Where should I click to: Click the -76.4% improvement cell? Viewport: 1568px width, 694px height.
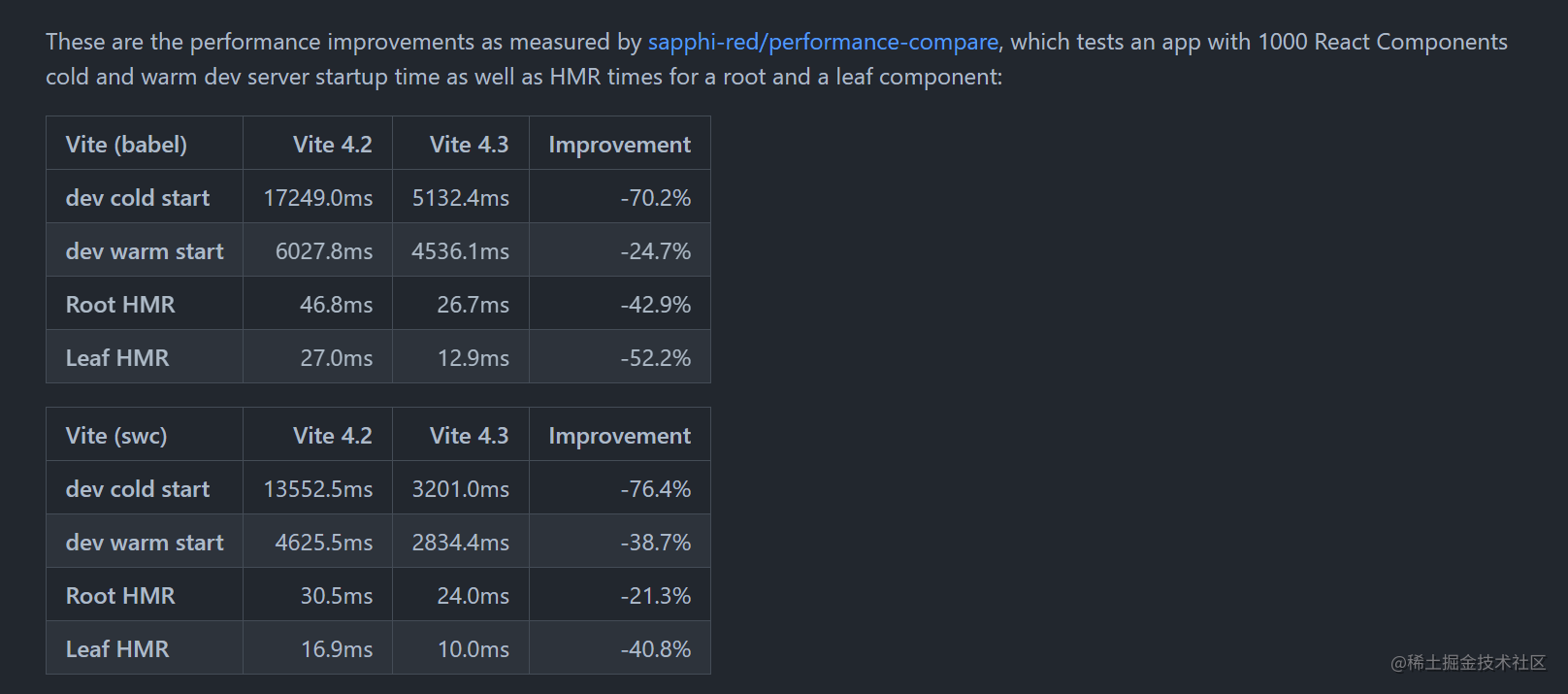coord(655,489)
